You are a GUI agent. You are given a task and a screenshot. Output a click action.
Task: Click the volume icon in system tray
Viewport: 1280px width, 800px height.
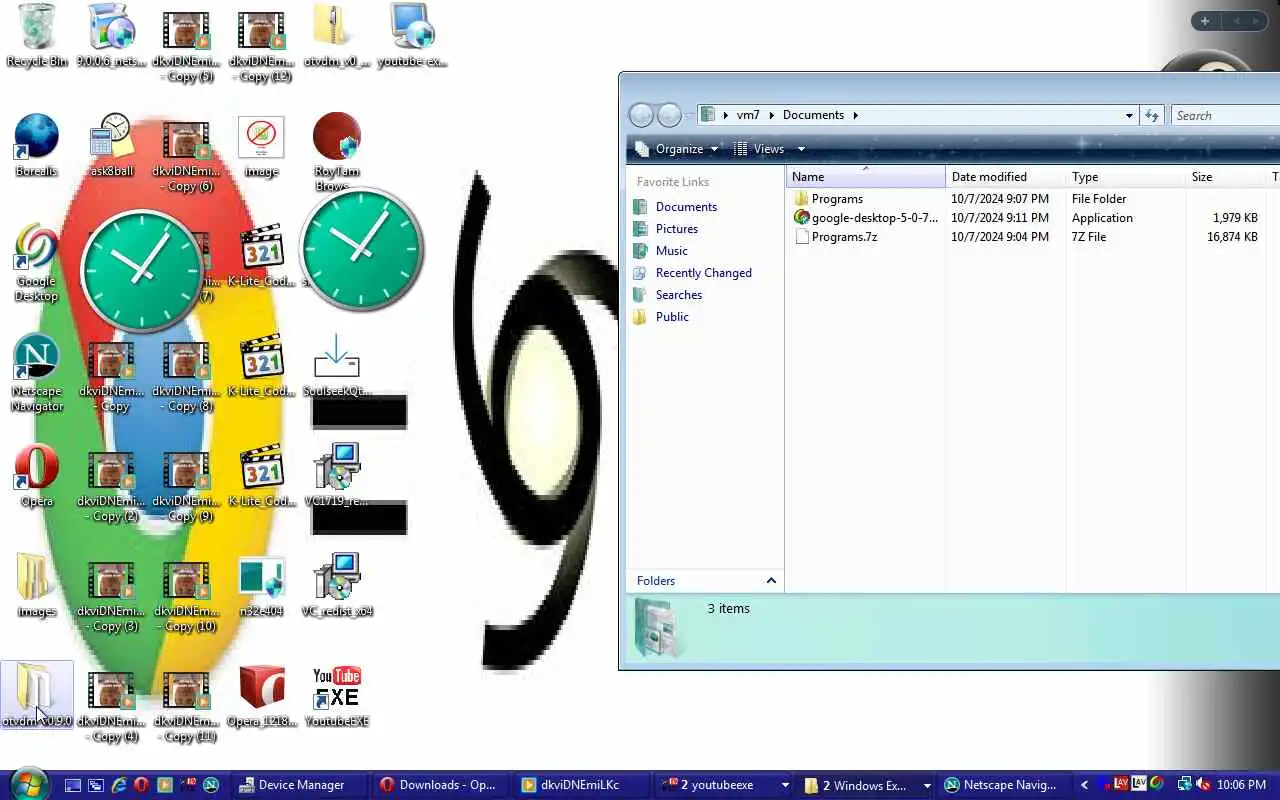coord(1203,785)
